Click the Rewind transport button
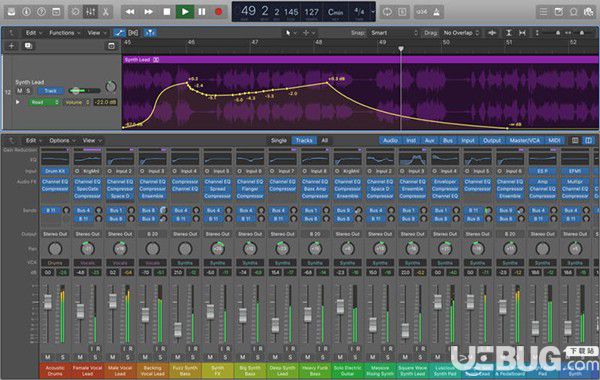The height and width of the screenshot is (380, 600). tap(130, 12)
